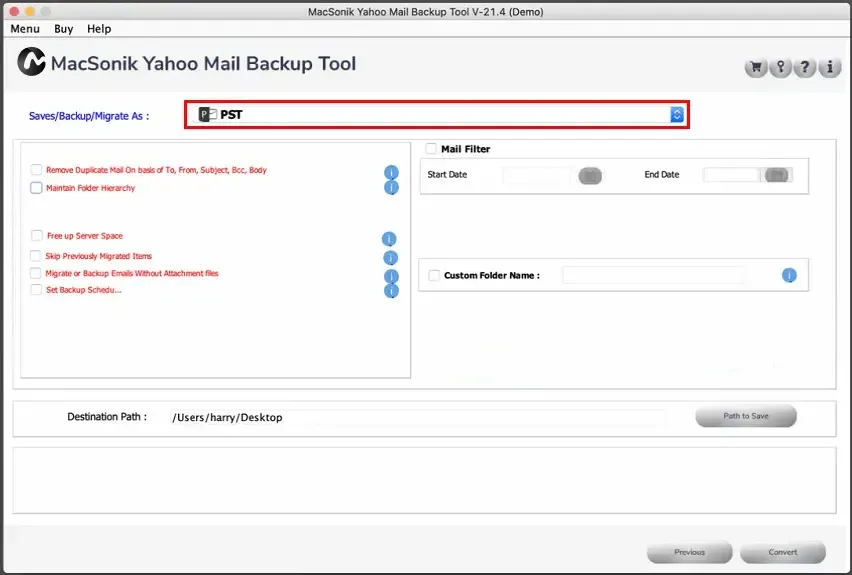Open the Help menu

[x=99, y=29]
